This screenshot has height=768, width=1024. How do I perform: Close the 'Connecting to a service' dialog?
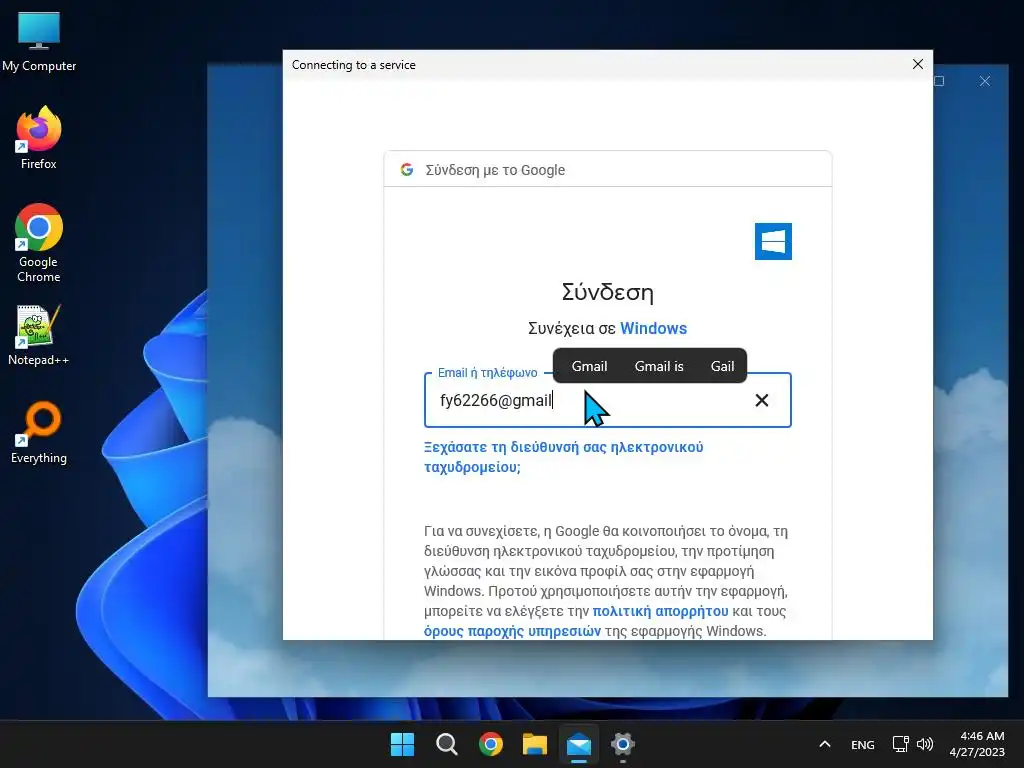point(918,64)
